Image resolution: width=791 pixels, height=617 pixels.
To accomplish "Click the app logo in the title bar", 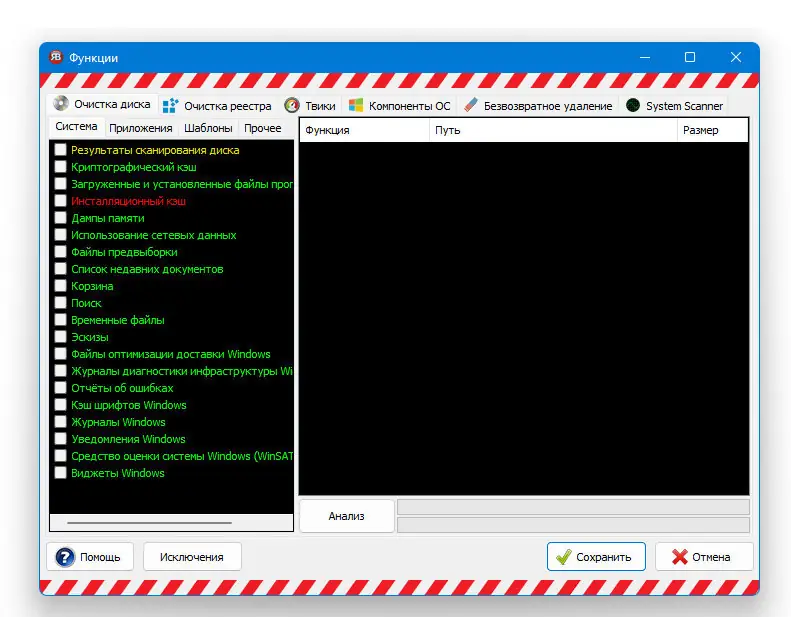I will click(55, 57).
